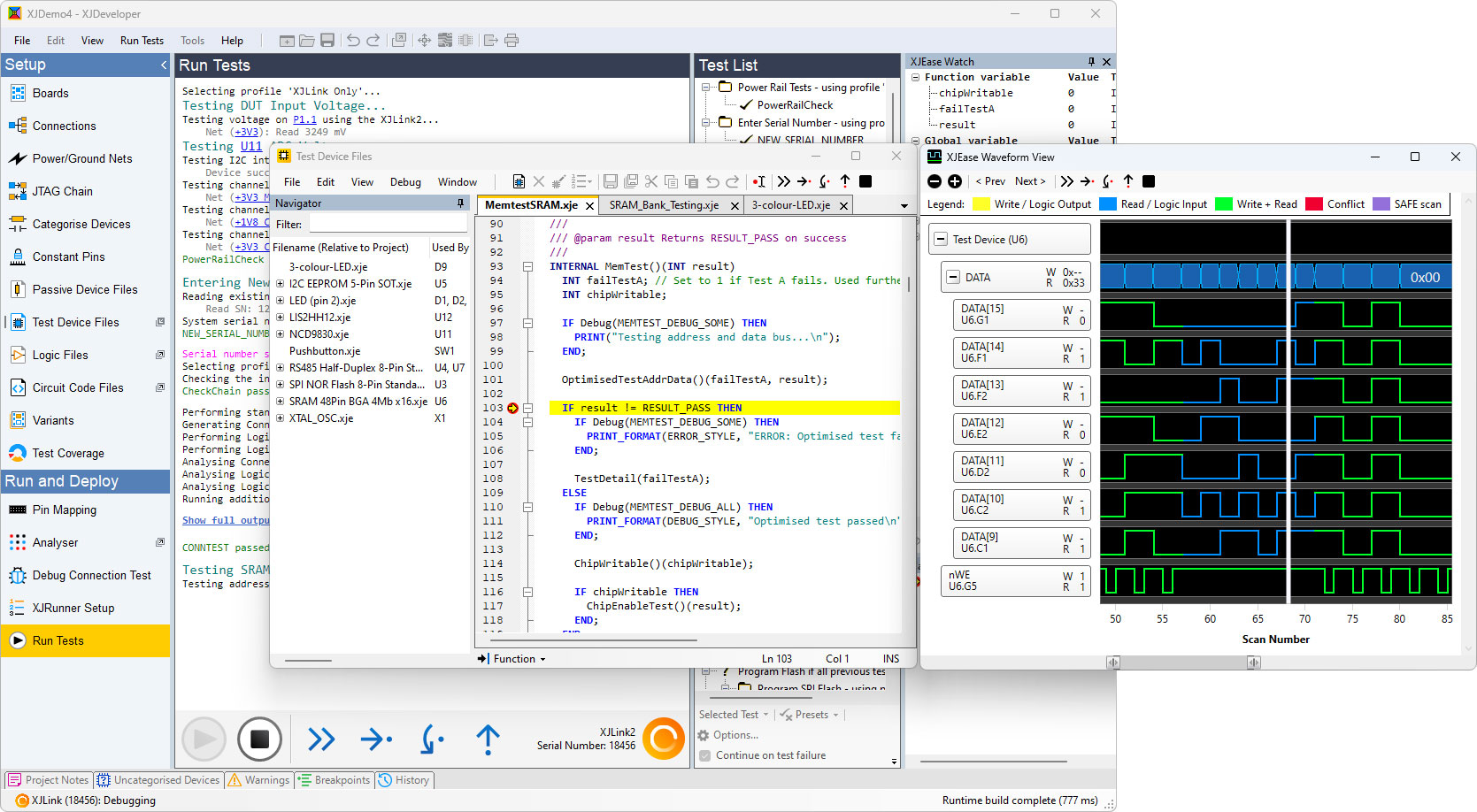
Task: Click the Save icon in the main toolbar
Action: point(328,40)
